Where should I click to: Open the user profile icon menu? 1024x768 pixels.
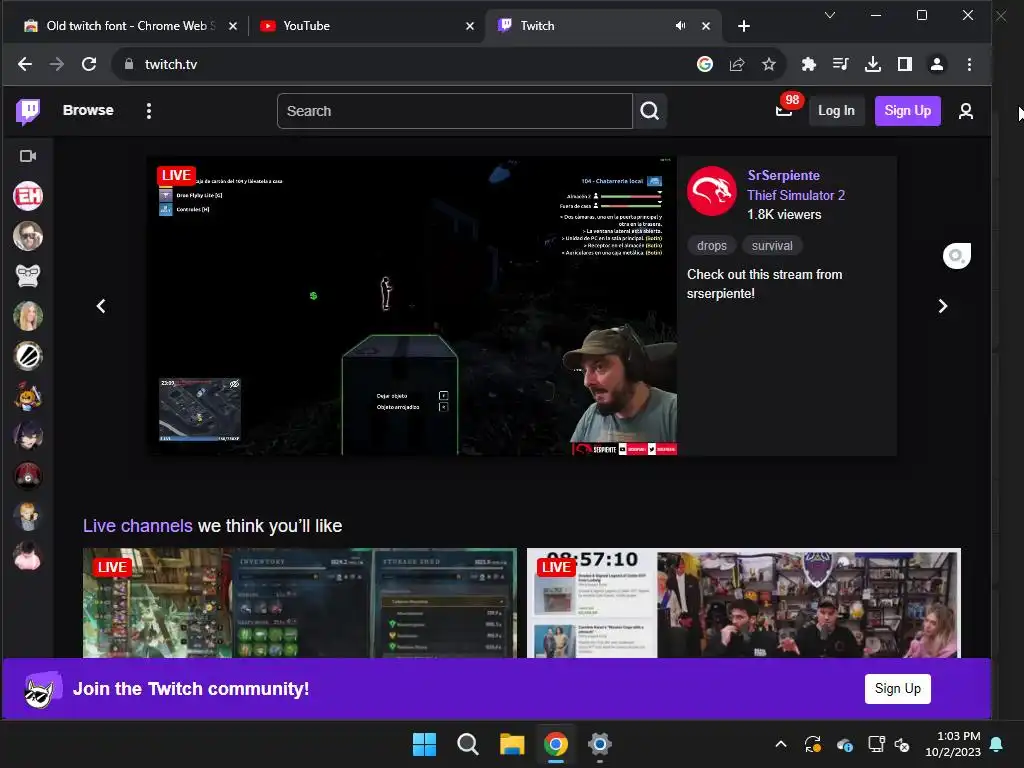pos(965,111)
